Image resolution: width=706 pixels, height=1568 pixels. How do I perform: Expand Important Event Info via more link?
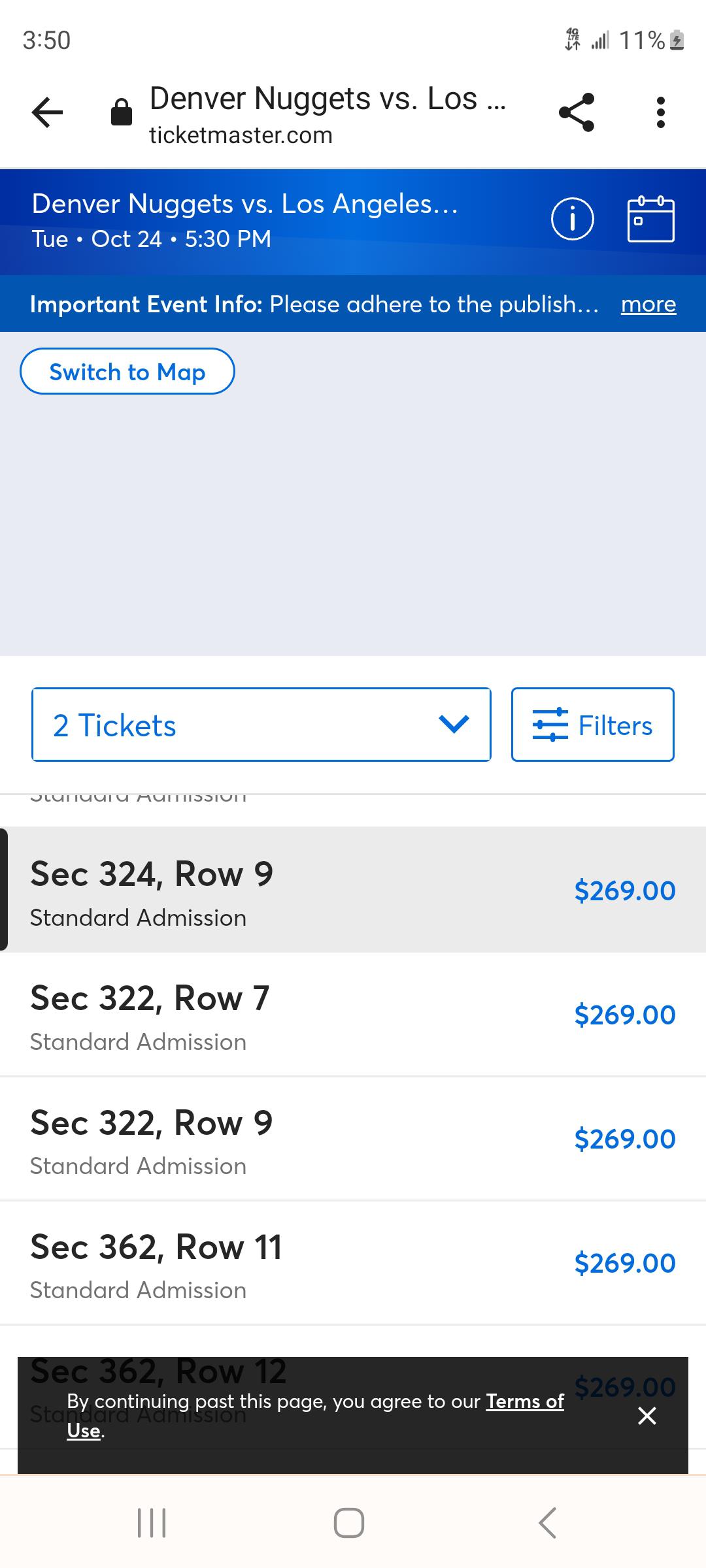click(648, 304)
